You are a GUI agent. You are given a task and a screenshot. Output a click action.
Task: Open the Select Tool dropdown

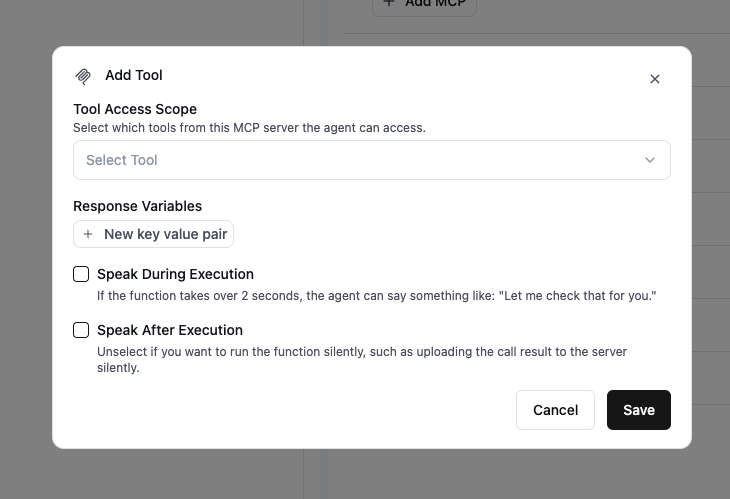(372, 160)
